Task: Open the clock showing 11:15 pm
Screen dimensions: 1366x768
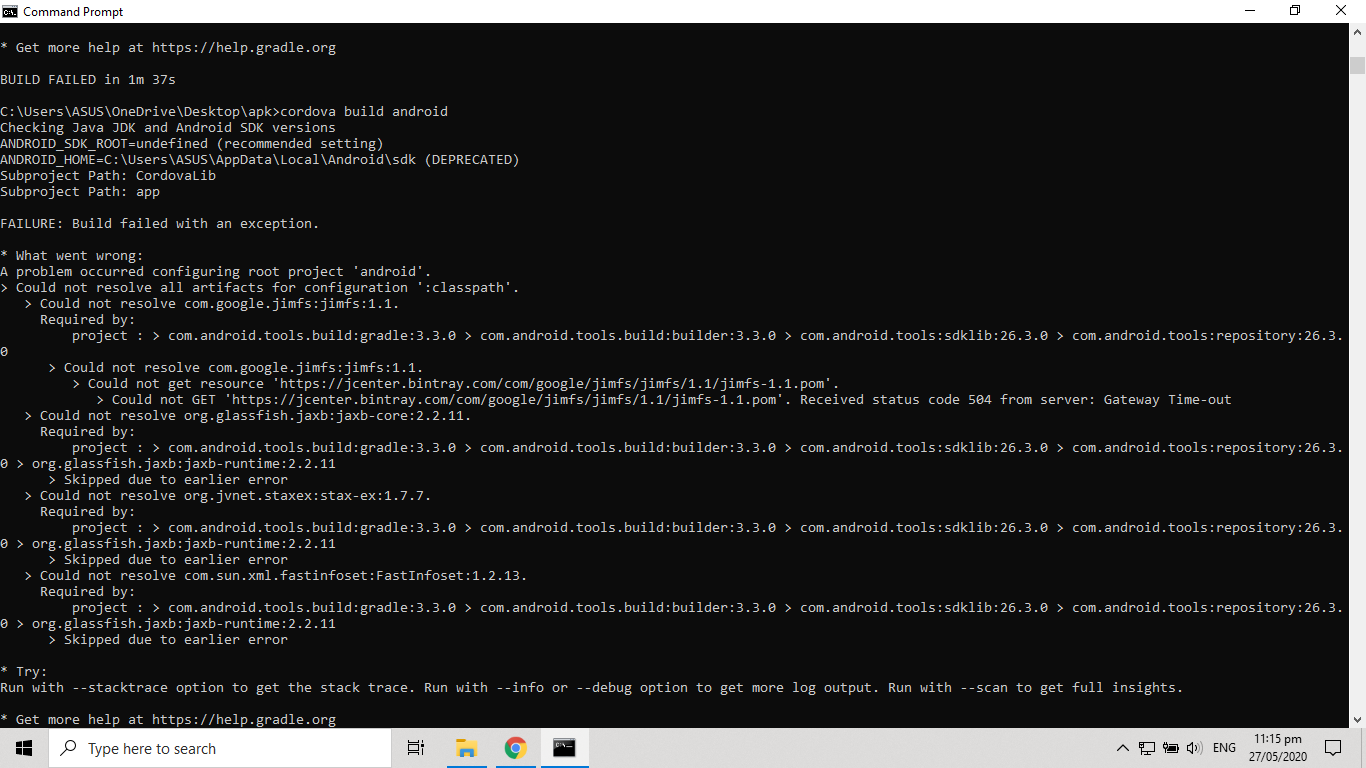Action: pyautogui.click(x=1277, y=748)
